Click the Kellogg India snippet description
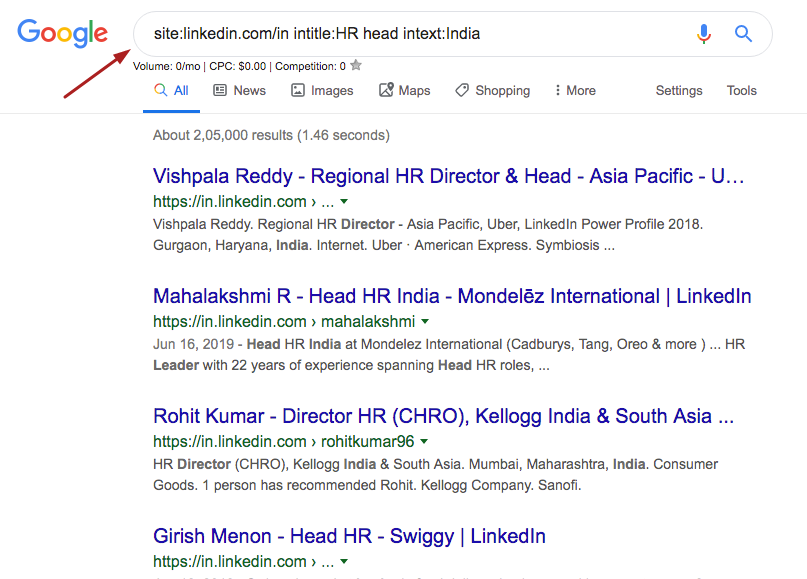The height and width of the screenshot is (579, 807). click(x=435, y=475)
